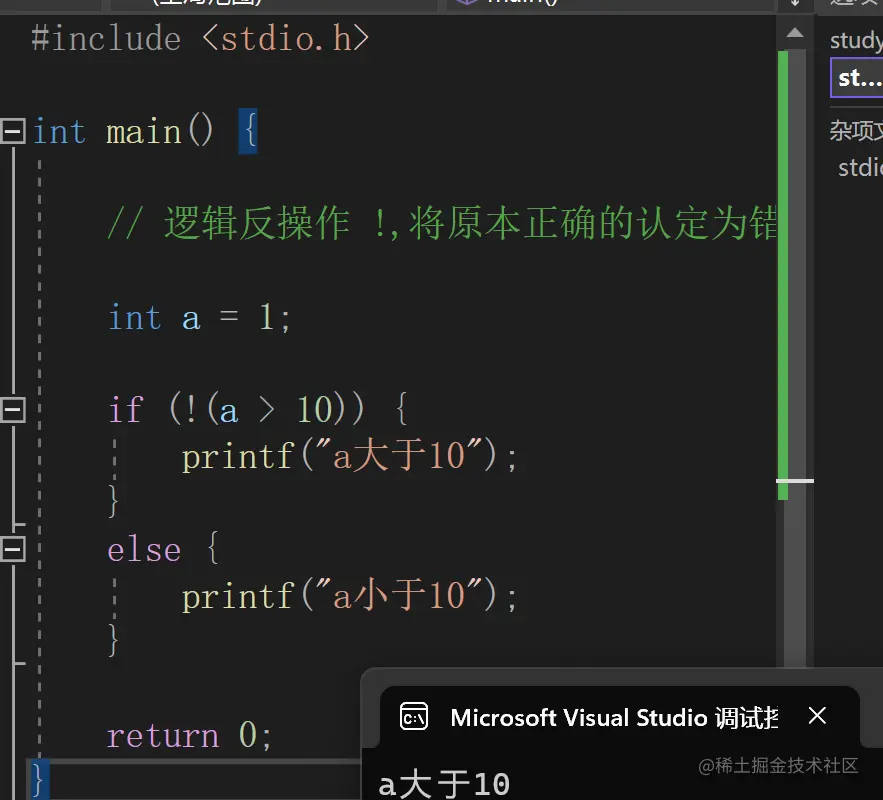Click the #include <stdio.h> line
The image size is (883, 800).
tap(200, 39)
